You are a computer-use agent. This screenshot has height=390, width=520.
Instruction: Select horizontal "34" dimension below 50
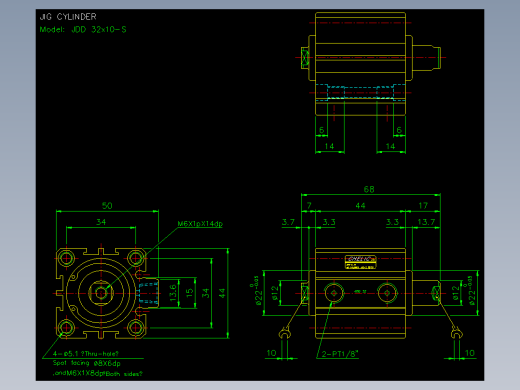101,222
